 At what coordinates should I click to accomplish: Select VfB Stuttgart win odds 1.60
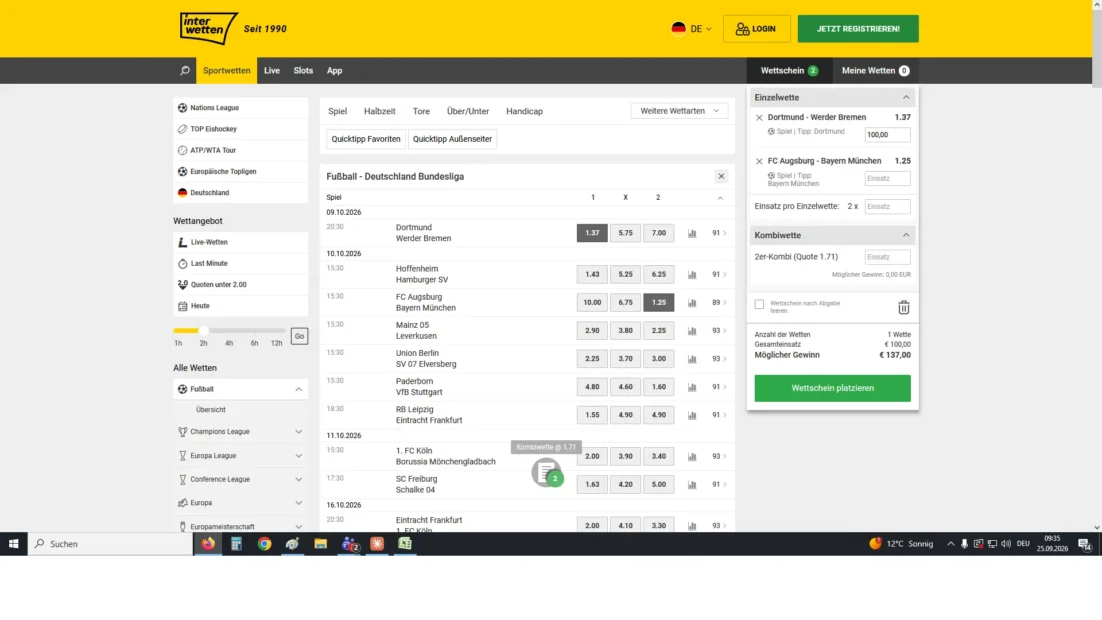[659, 387]
